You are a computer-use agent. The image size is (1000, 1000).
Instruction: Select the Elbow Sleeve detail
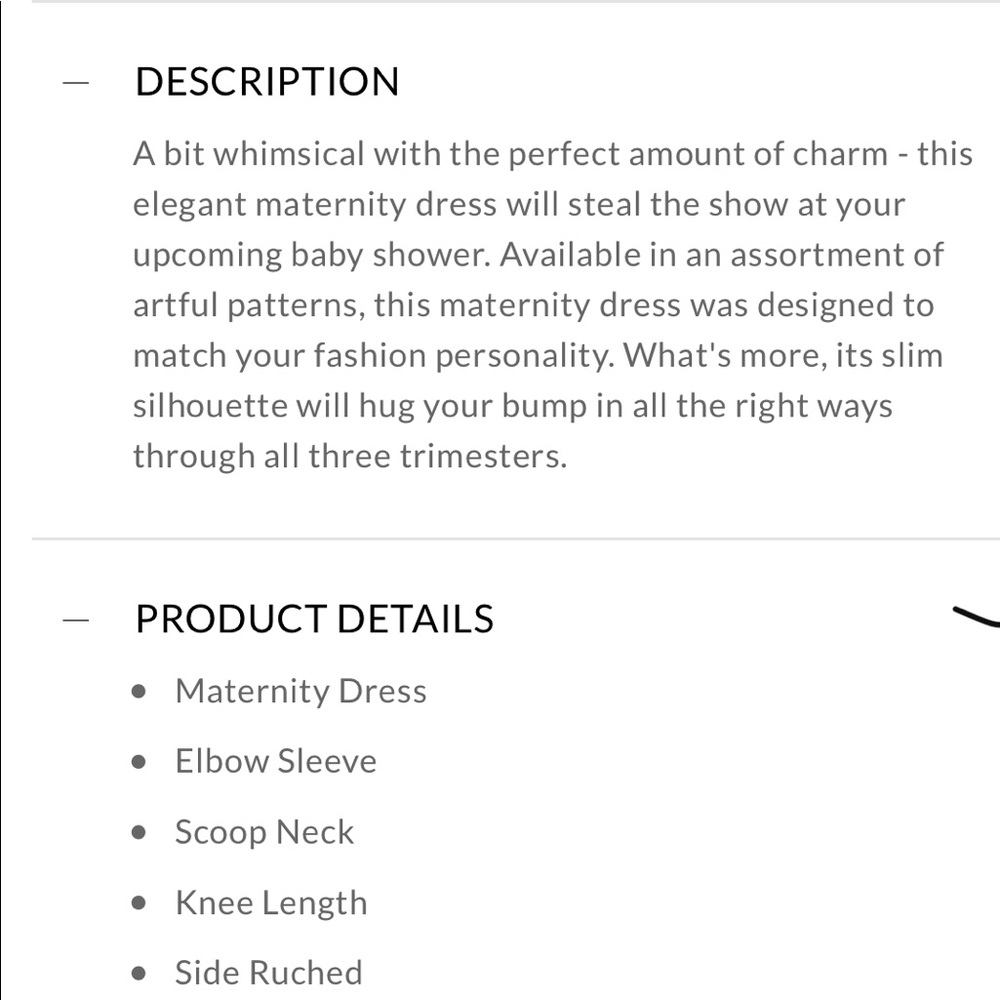(x=276, y=761)
